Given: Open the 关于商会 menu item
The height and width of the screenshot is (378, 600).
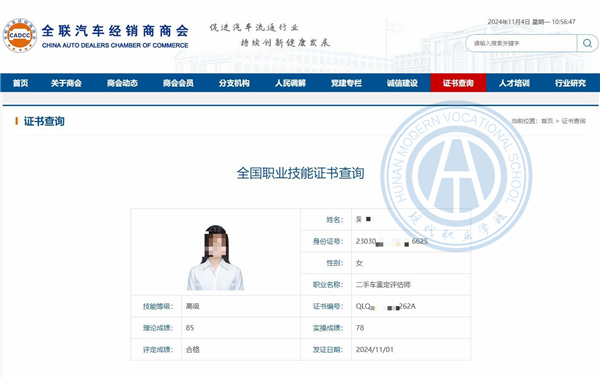Looking at the screenshot, I should click(66, 83).
